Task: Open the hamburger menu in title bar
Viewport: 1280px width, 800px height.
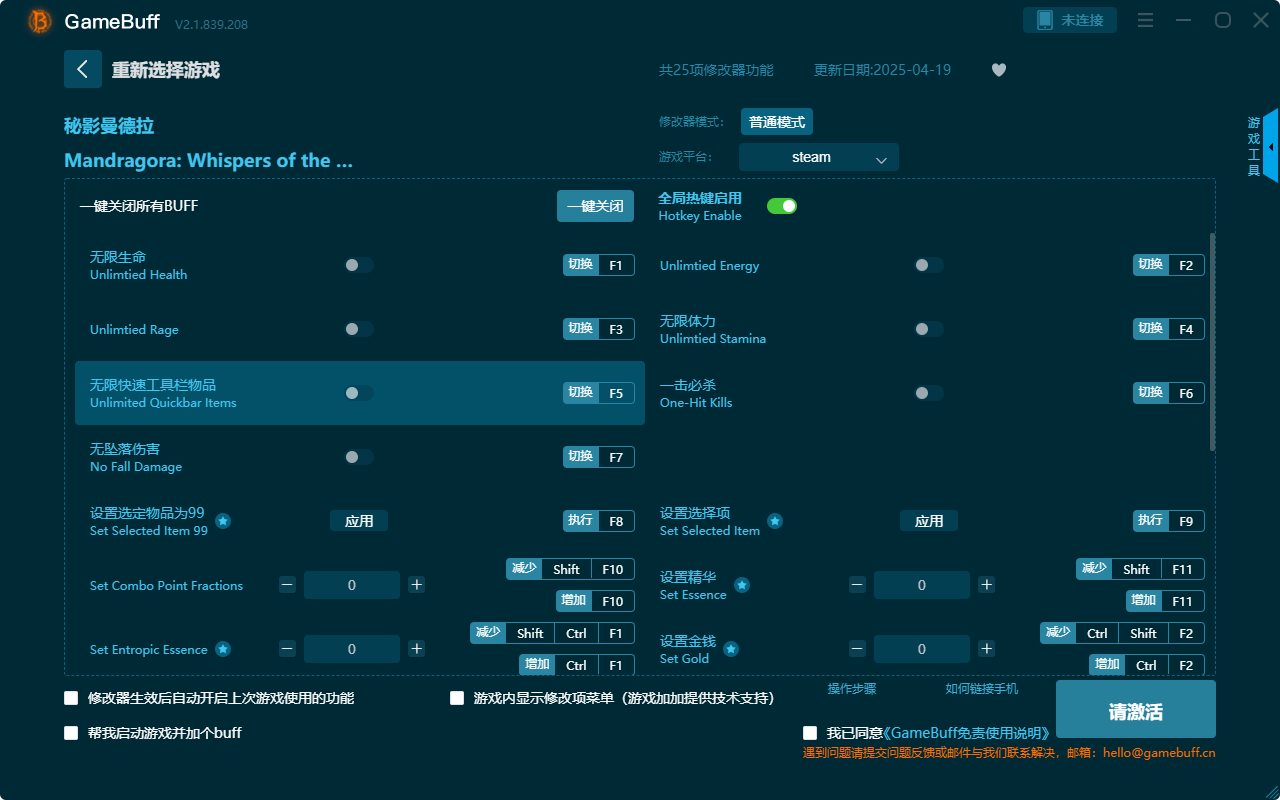Action: [x=1144, y=20]
